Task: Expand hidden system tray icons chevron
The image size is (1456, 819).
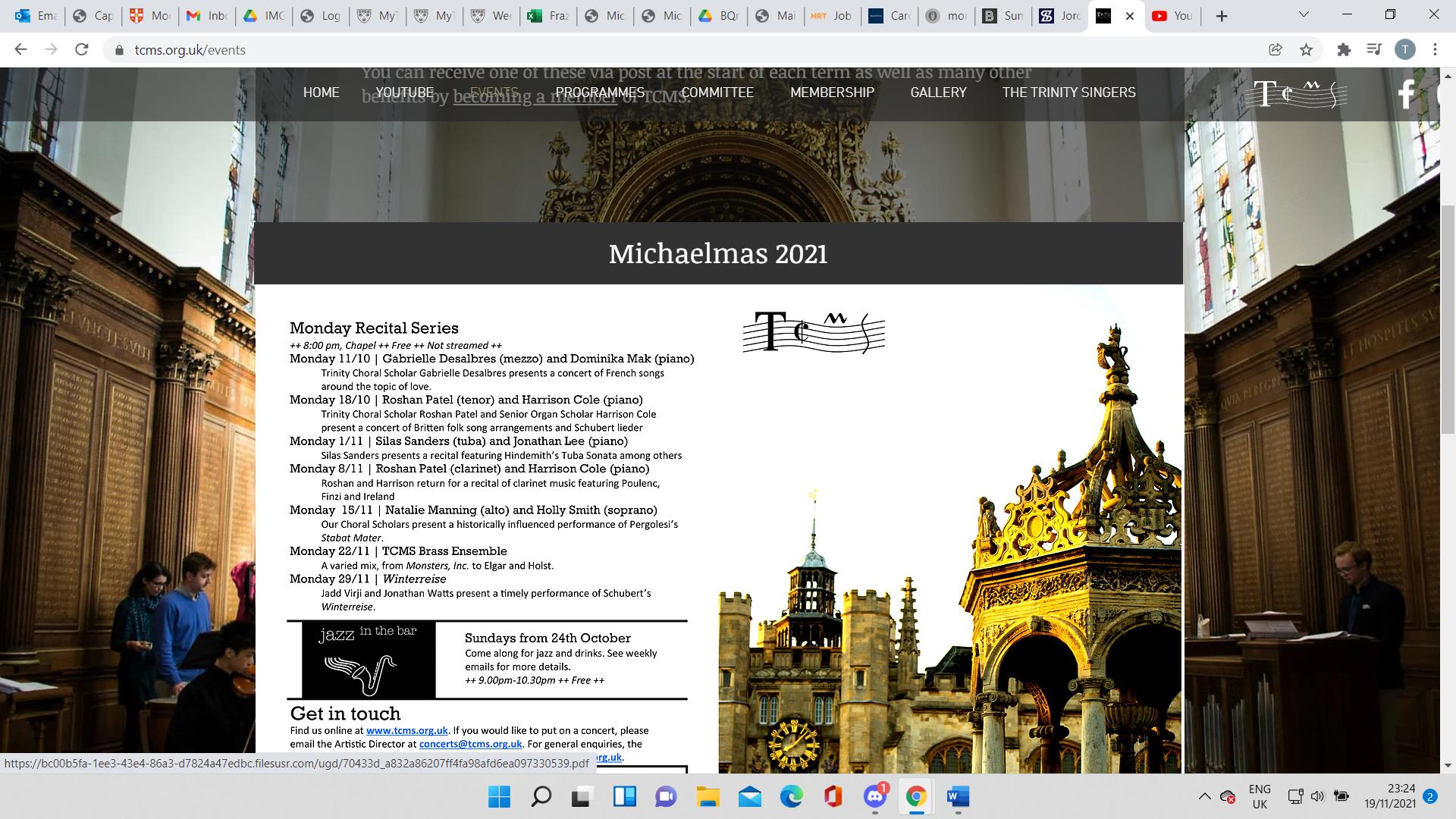Action: coord(1204,796)
